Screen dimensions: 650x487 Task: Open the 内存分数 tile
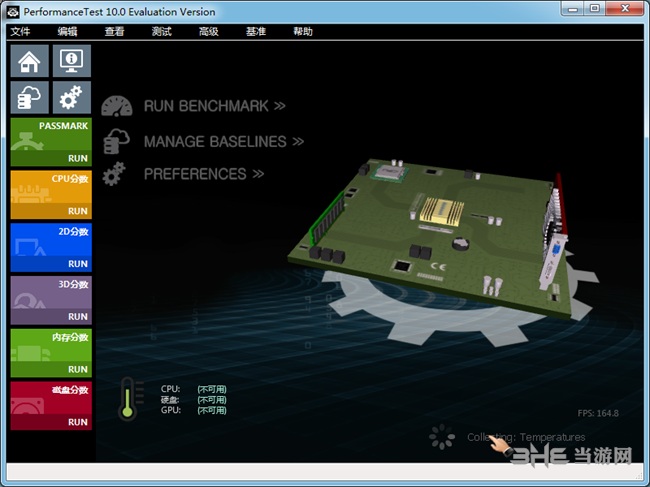[51, 346]
